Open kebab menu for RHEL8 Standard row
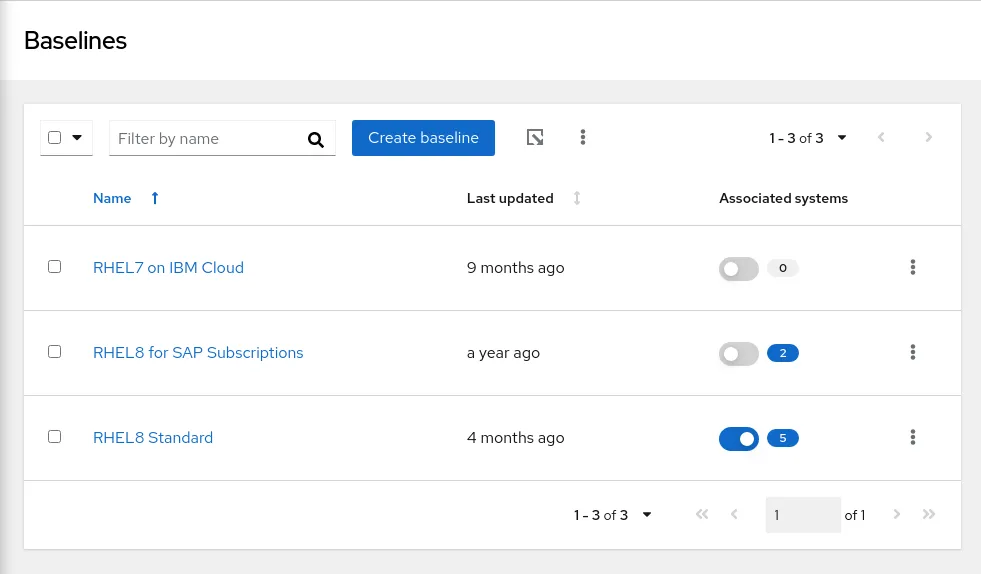981x574 pixels. pos(912,438)
